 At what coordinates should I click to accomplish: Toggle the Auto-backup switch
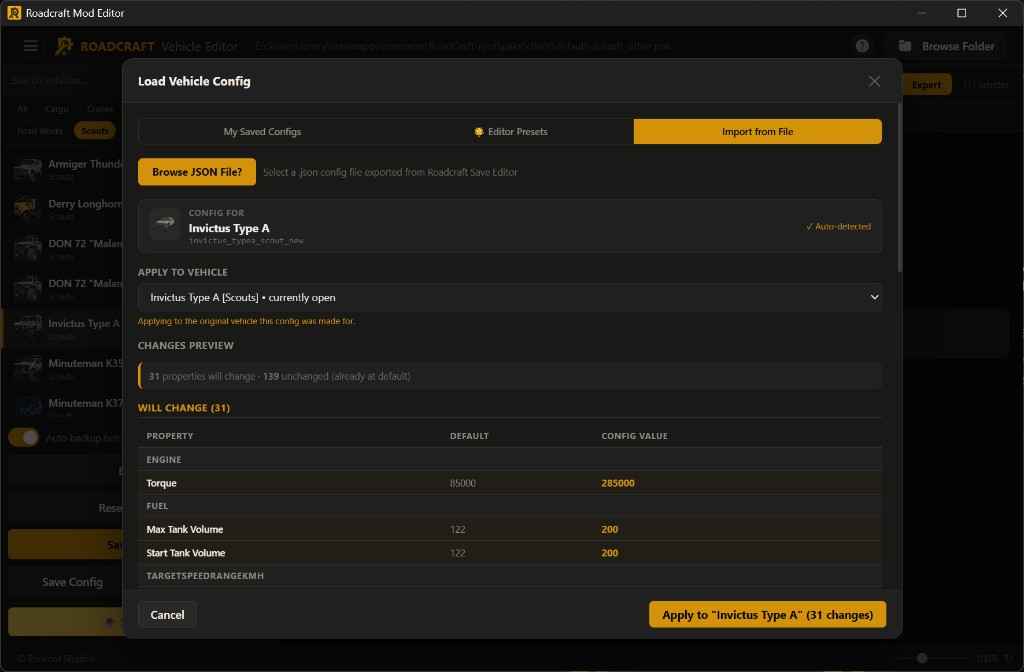click(24, 438)
